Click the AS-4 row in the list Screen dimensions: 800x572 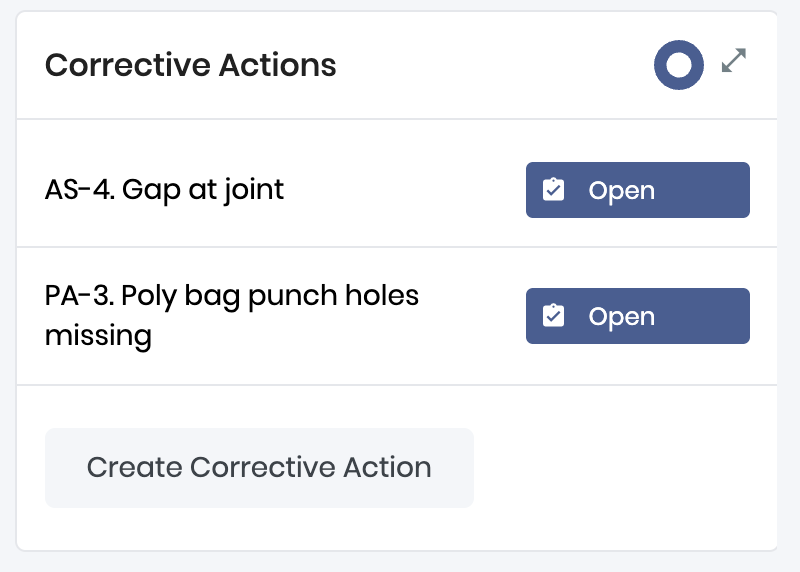pyautogui.click(x=397, y=184)
